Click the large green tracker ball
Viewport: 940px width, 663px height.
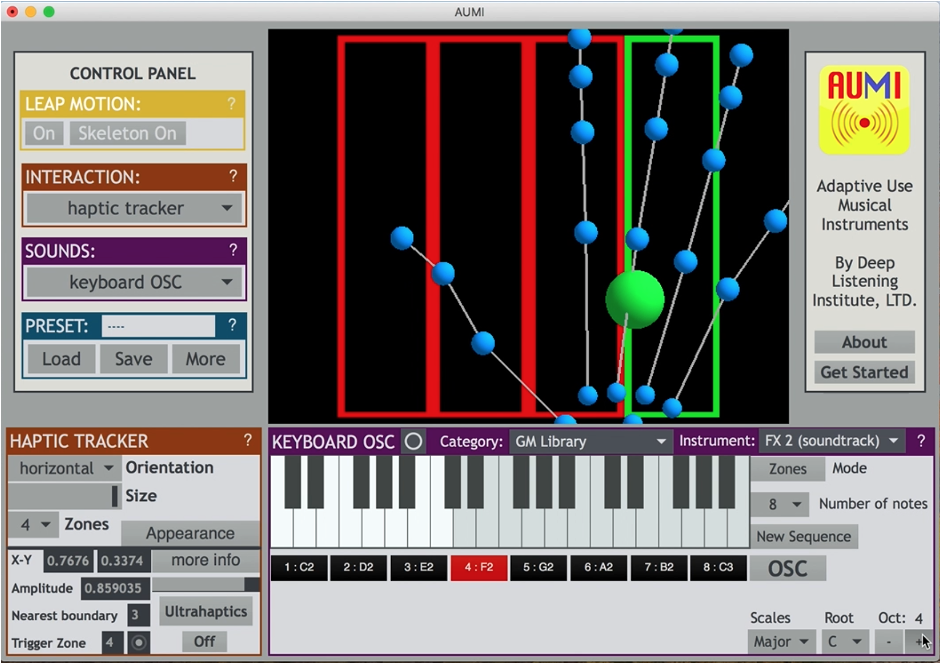[635, 299]
